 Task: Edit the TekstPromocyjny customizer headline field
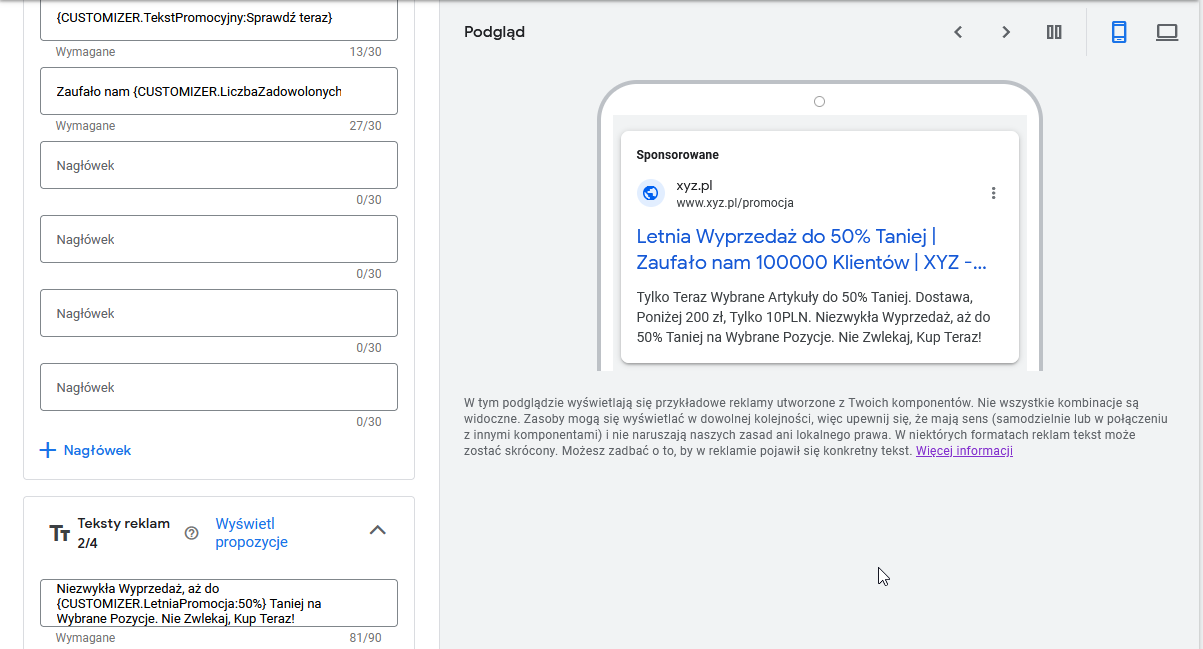[x=219, y=20]
